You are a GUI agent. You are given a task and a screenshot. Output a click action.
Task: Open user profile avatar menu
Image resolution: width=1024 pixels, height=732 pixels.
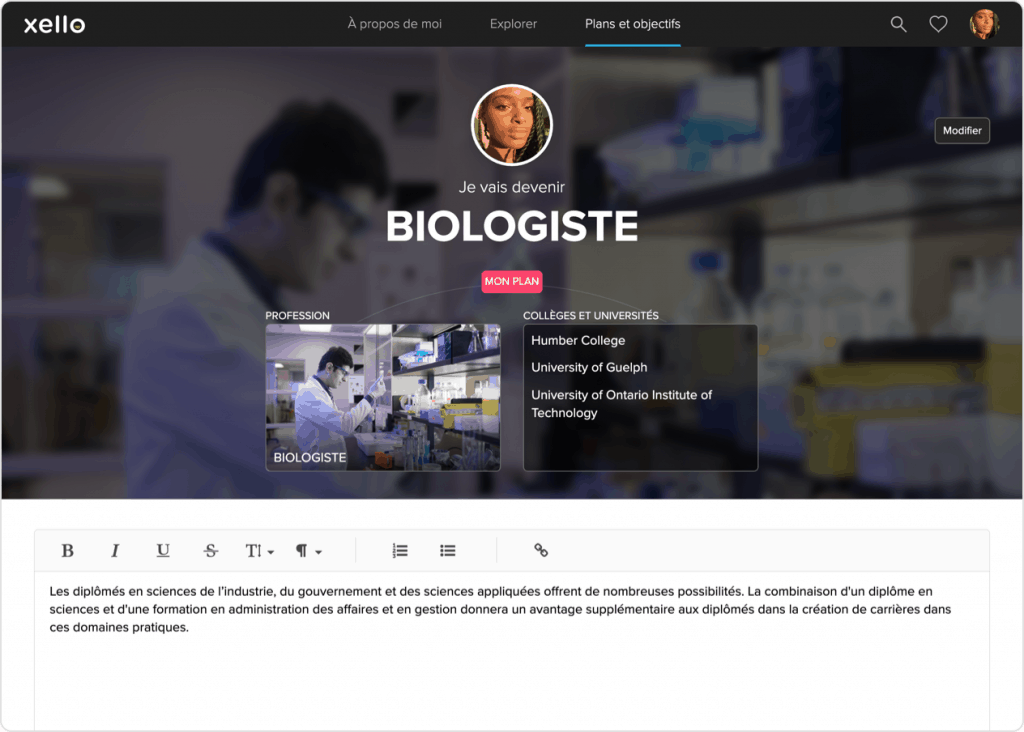coord(984,25)
